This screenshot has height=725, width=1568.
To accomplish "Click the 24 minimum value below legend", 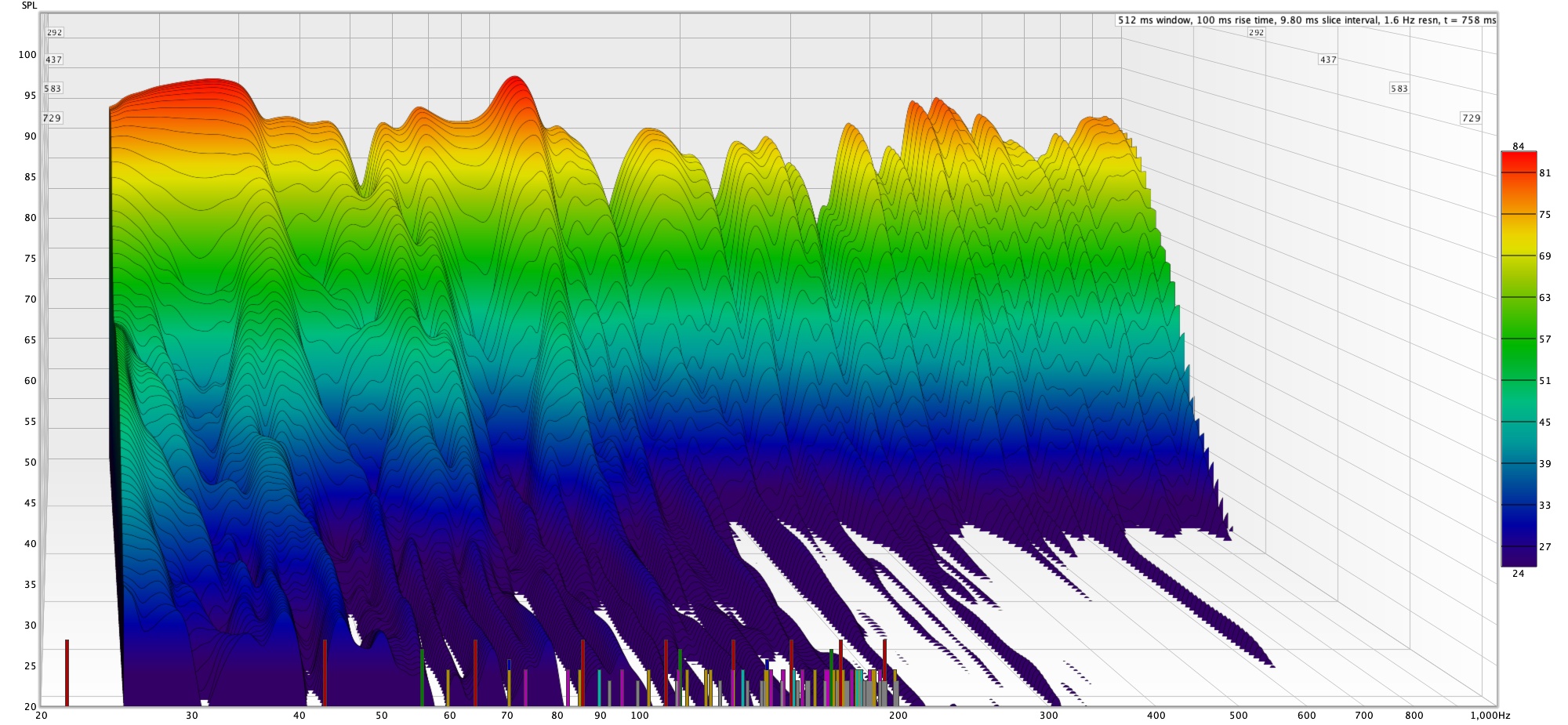I will 1519,574.
